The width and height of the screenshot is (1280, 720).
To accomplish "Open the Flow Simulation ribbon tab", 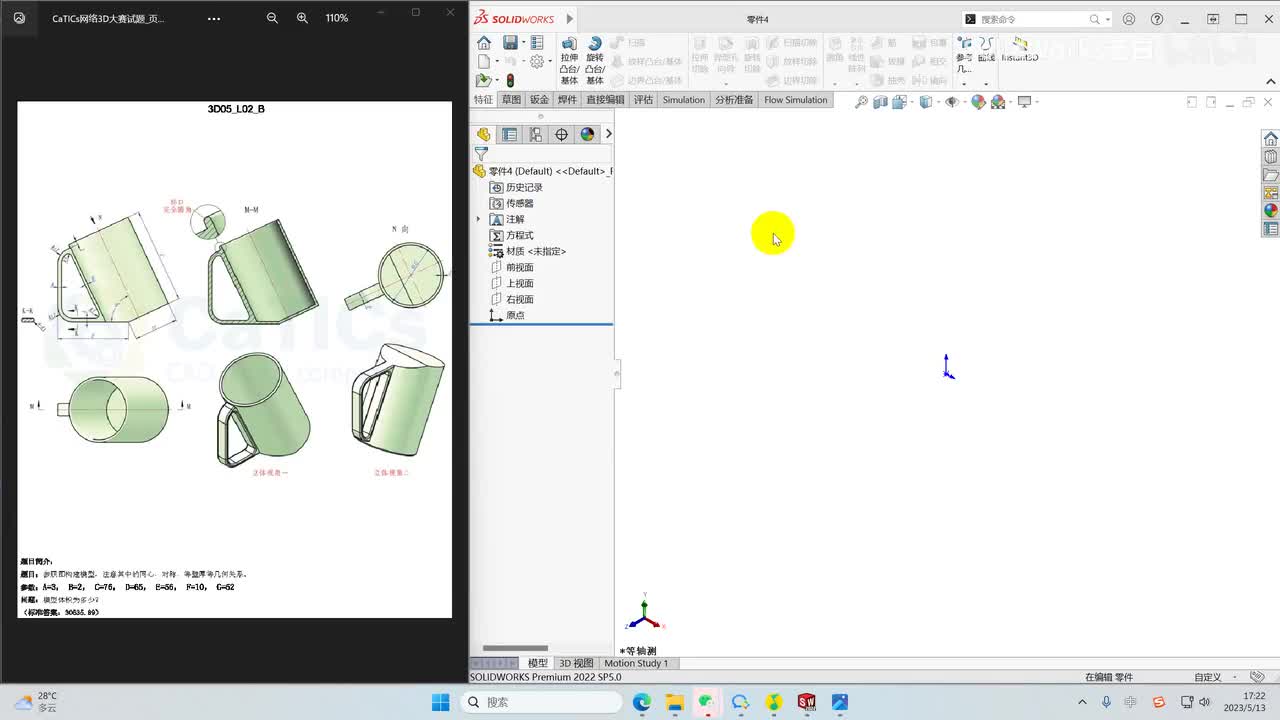I will 796,100.
